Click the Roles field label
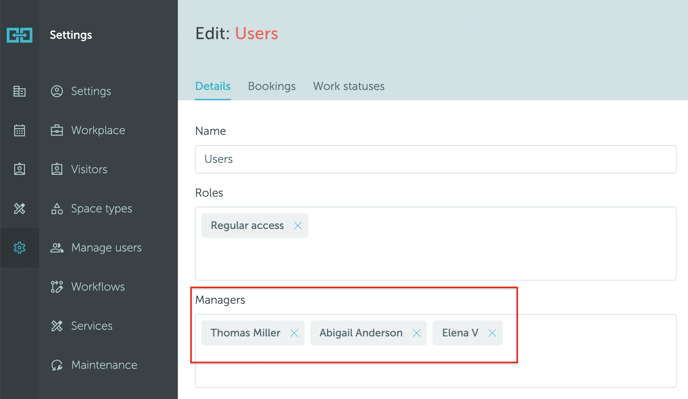 click(x=209, y=193)
